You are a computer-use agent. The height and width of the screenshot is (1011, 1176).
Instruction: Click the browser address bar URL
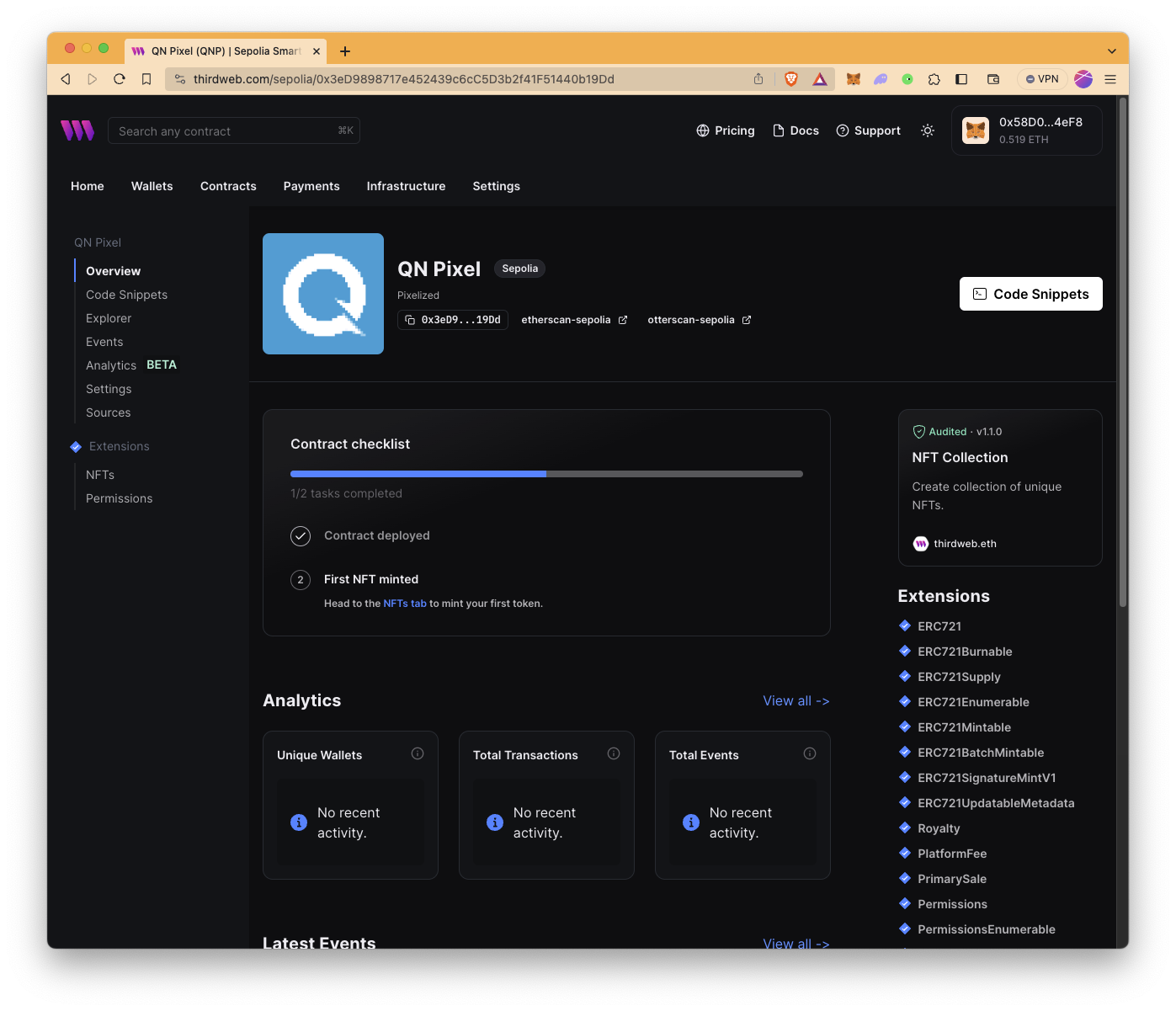(403, 79)
